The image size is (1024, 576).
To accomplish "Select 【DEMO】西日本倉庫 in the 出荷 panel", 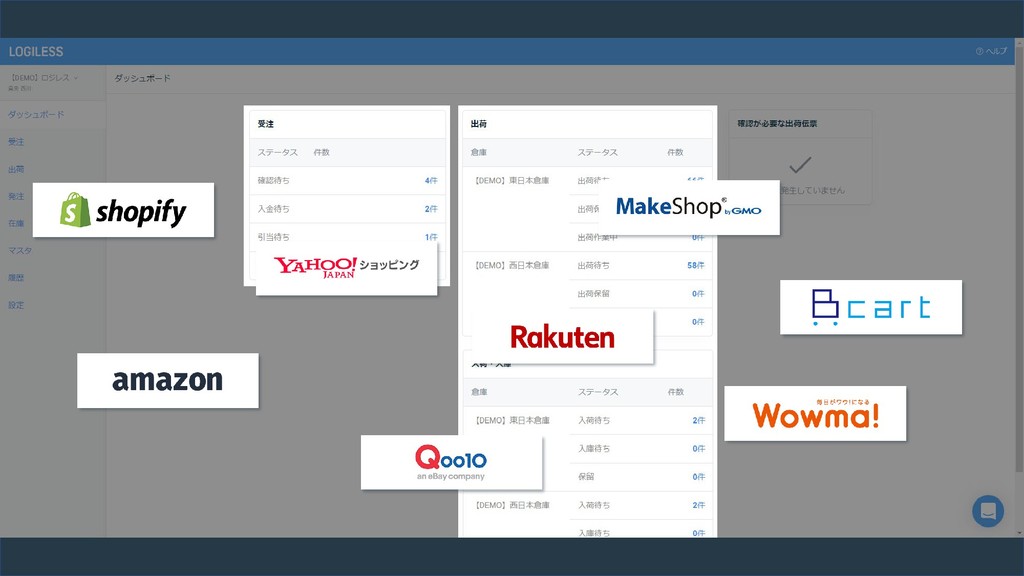I will [511, 266].
